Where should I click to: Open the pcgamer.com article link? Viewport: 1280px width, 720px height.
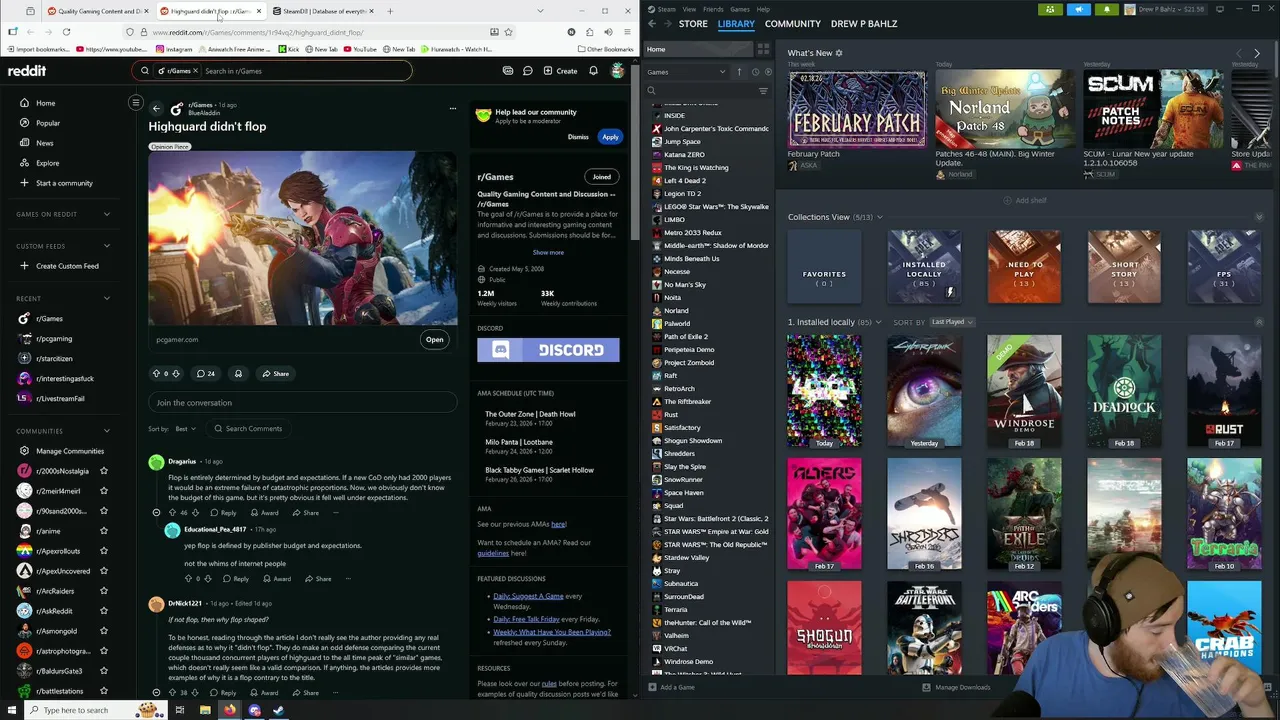[x=434, y=340]
